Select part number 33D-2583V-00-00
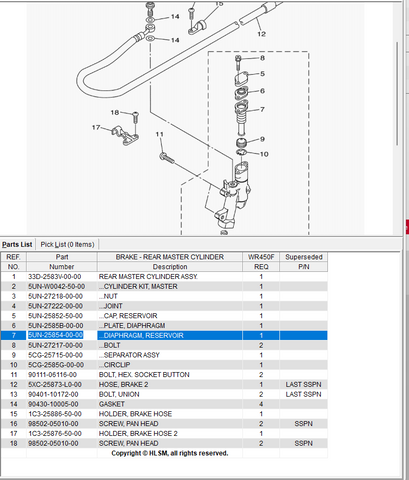409x480 pixels. tap(55, 277)
